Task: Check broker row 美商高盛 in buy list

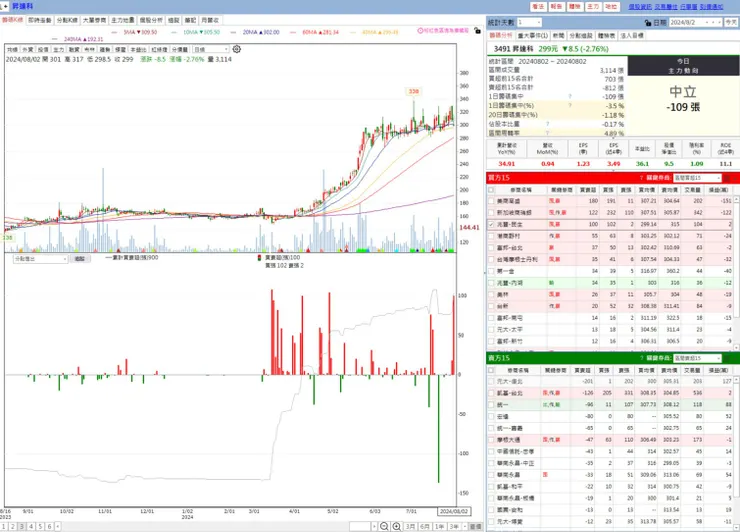Action: pos(491,201)
